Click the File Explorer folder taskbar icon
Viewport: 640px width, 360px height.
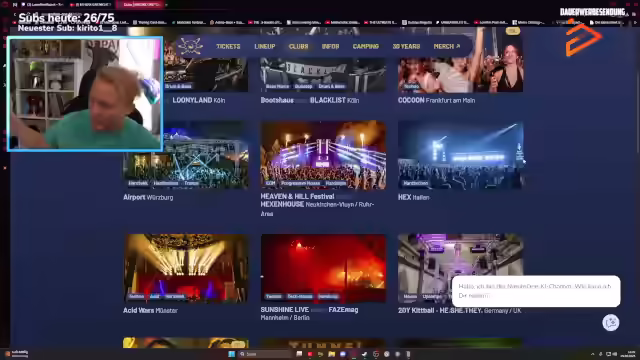coord(331,354)
